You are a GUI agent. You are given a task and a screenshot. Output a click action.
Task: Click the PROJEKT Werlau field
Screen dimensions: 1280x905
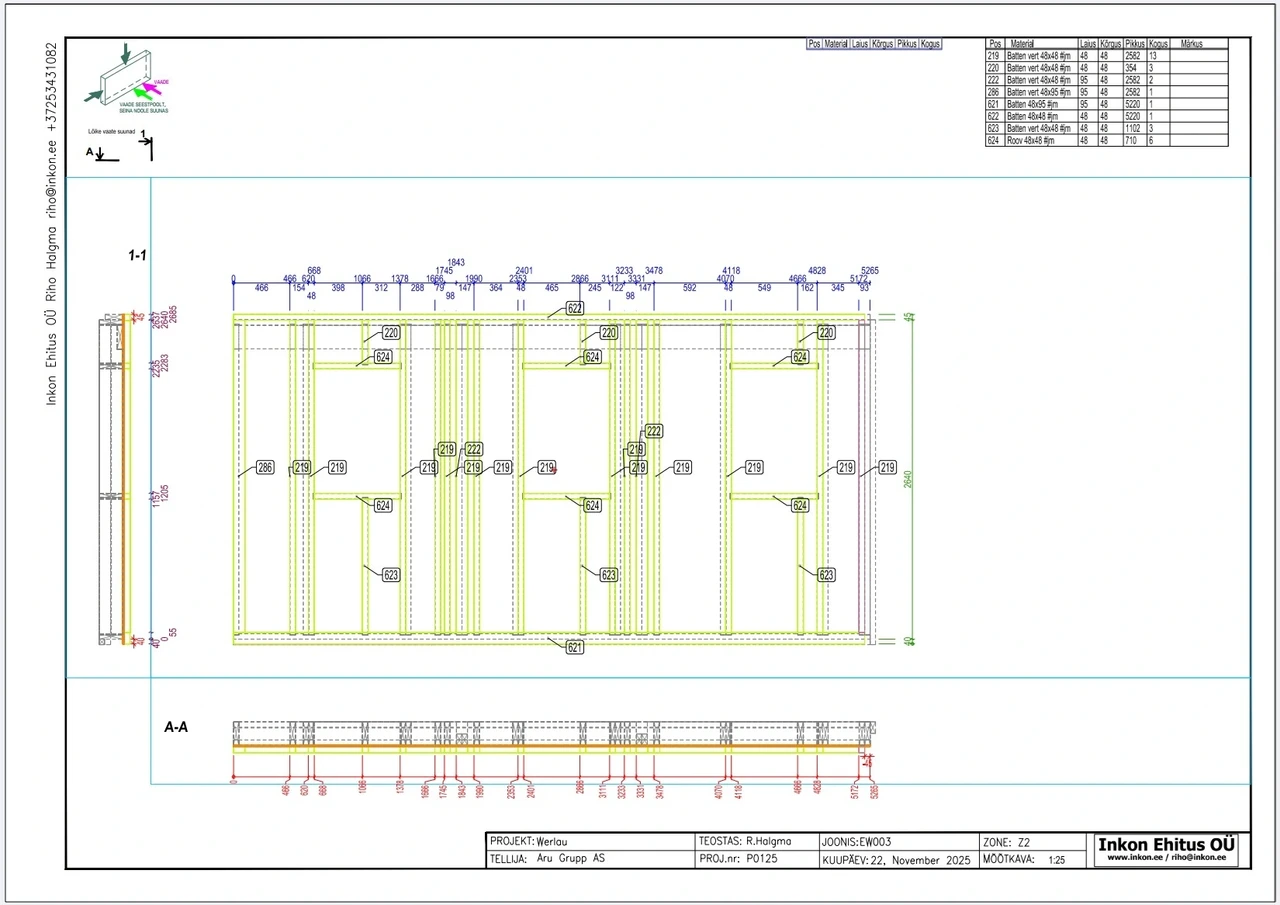[x=536, y=842]
